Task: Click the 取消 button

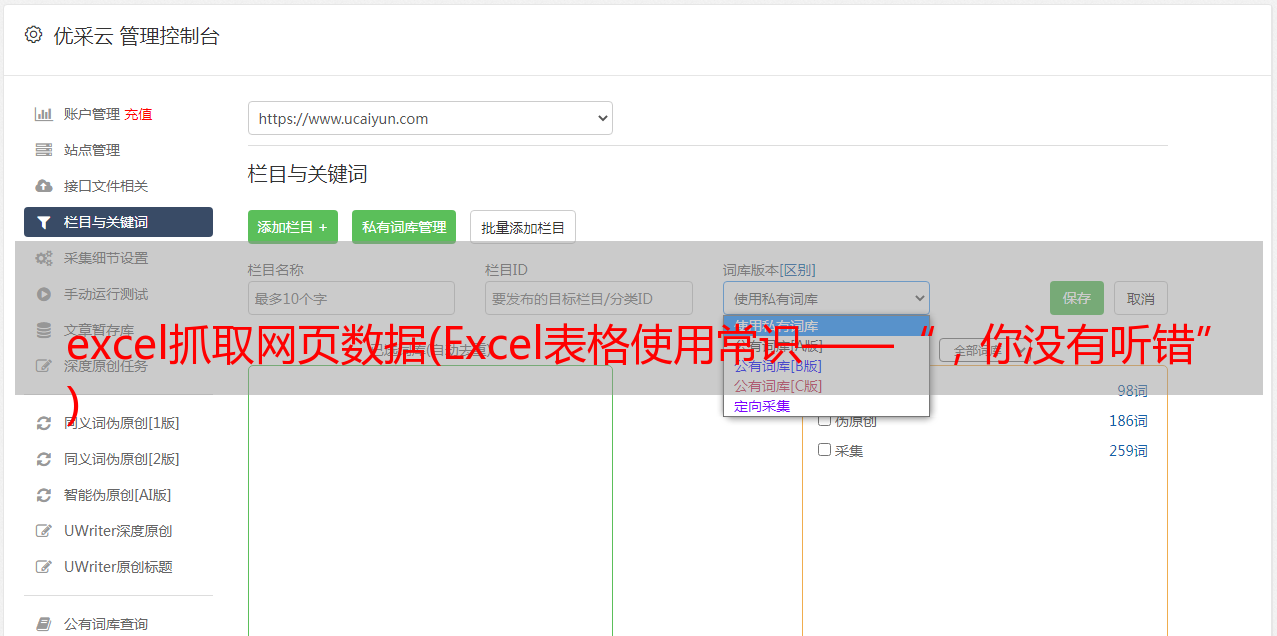Action: (x=1141, y=298)
